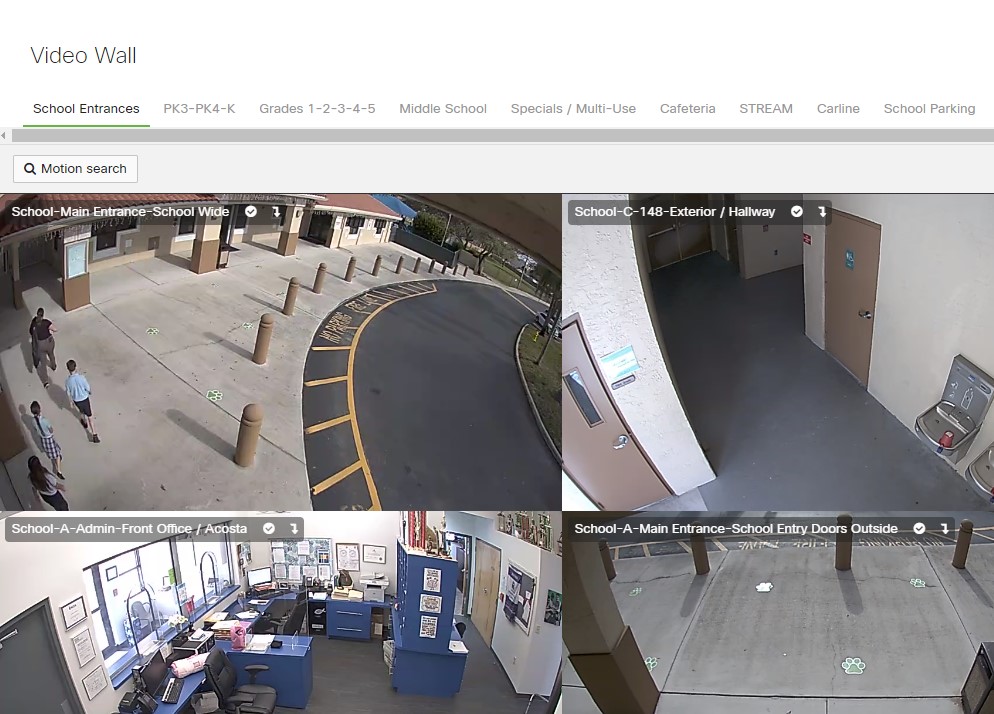
Task: Open the School Parking tab
Action: pyautogui.click(x=929, y=109)
